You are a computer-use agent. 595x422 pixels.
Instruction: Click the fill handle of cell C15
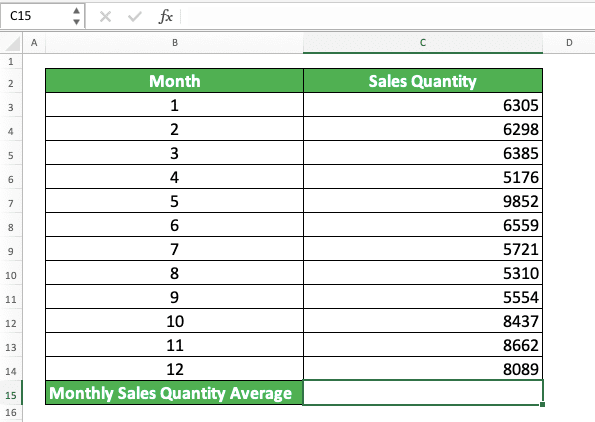542,405
